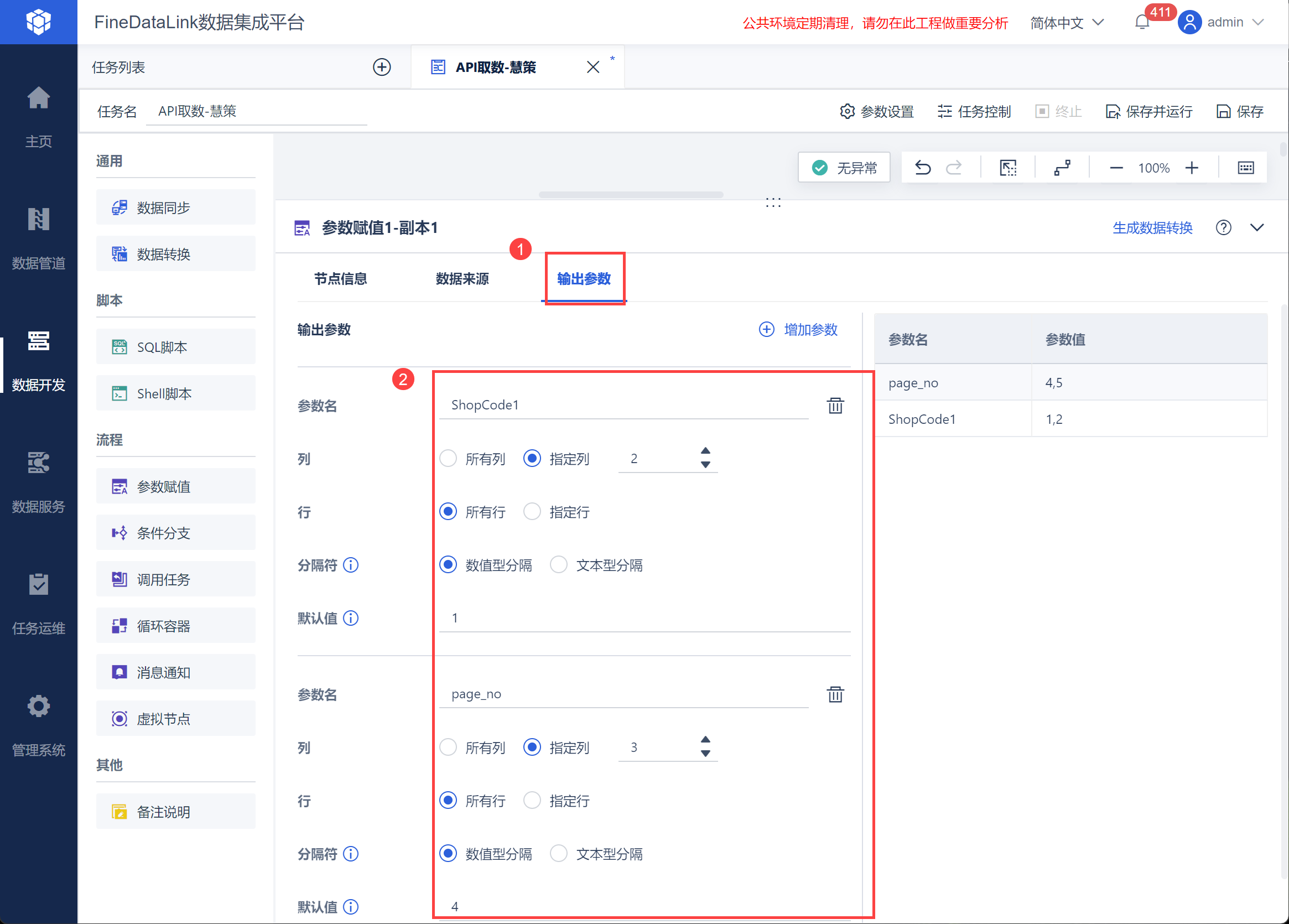
Task: Add new task tab with plus icon
Action: click(x=381, y=67)
